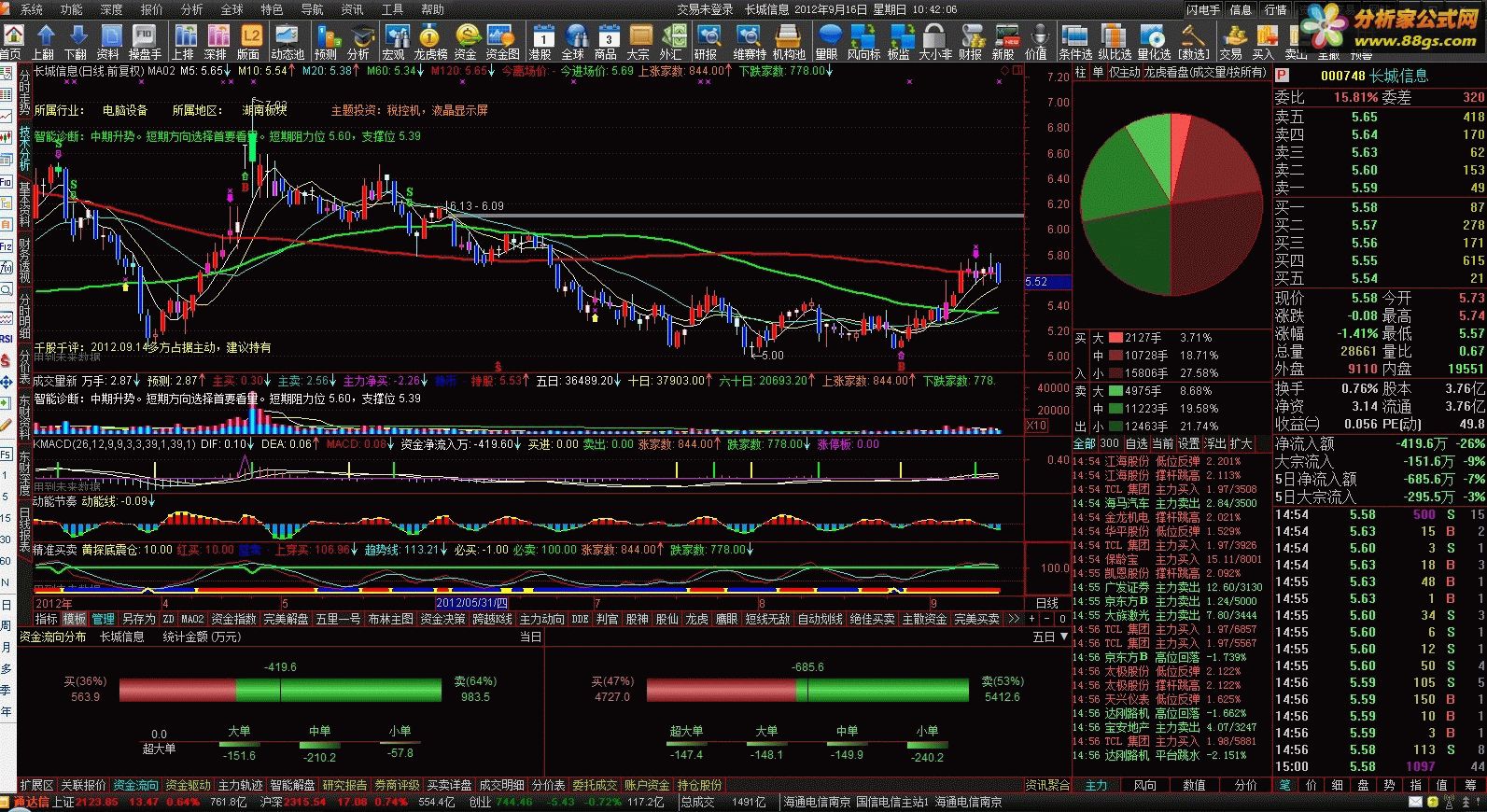The image size is (1487, 812).
Task: Open the 工具 menu
Action: coord(392,9)
